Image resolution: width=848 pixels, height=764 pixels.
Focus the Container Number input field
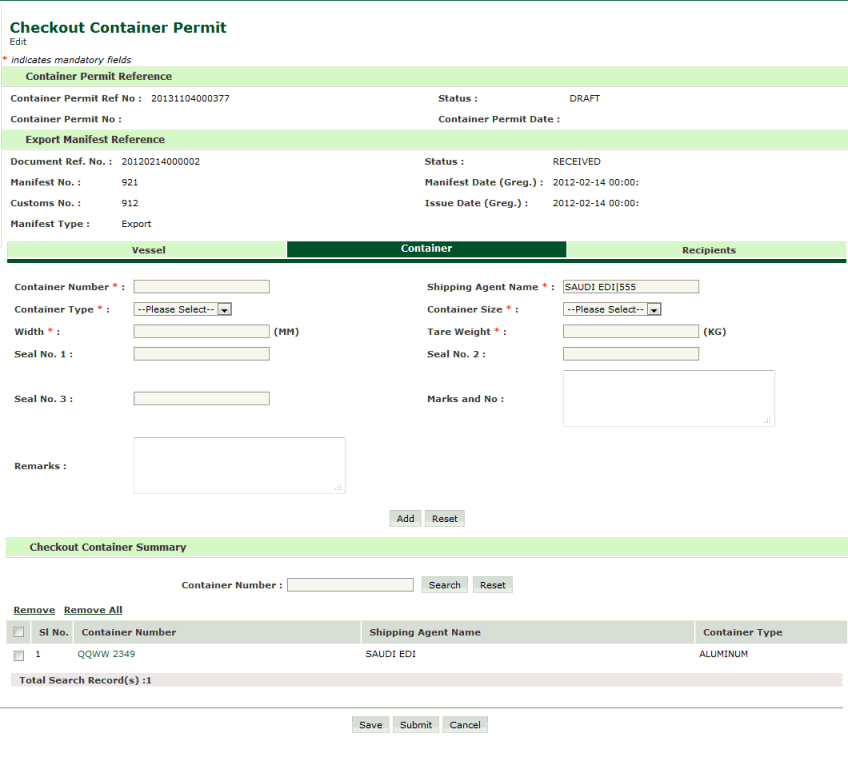point(201,287)
